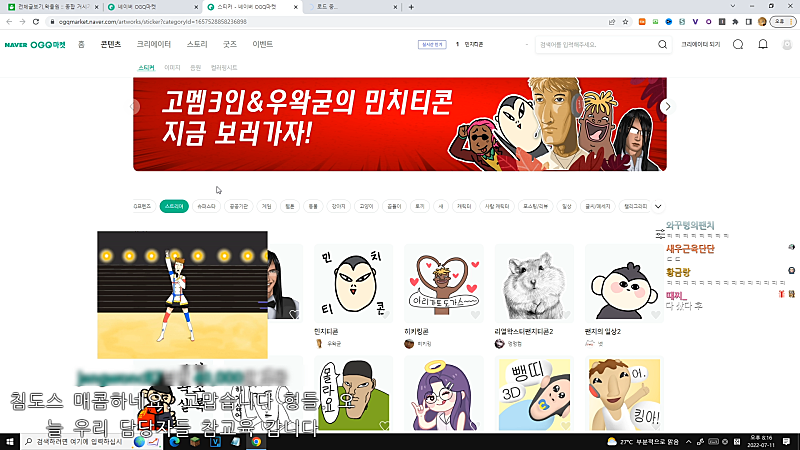Select the 이미지 content tab
The image size is (800, 450).
click(x=172, y=67)
